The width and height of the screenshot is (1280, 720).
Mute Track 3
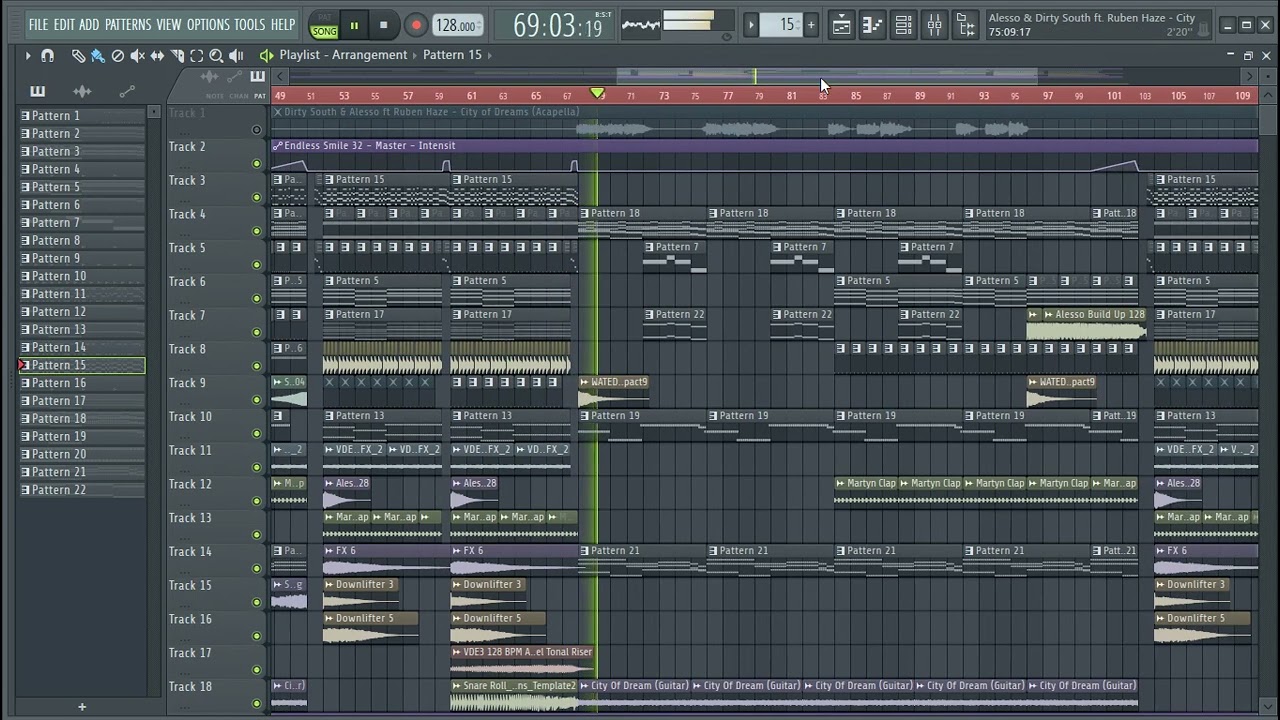[257, 198]
